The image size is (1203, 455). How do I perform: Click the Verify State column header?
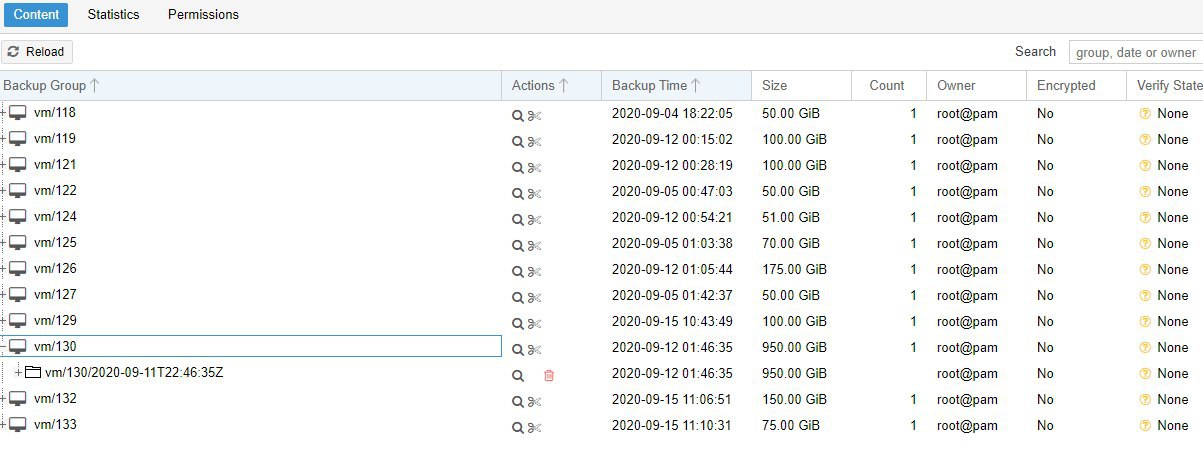click(1165, 86)
